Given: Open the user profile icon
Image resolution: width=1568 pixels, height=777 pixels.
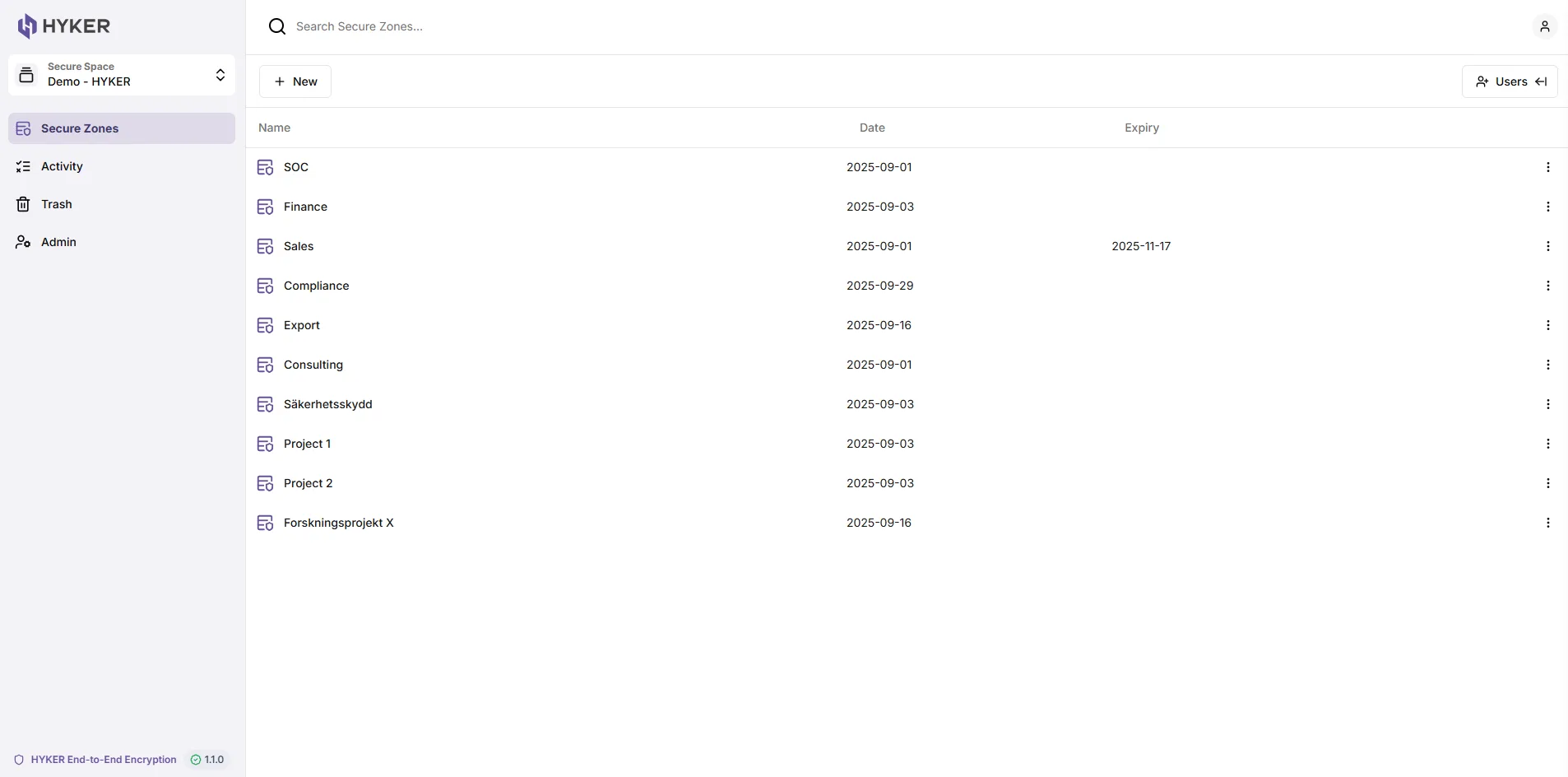Looking at the screenshot, I should pos(1544,26).
